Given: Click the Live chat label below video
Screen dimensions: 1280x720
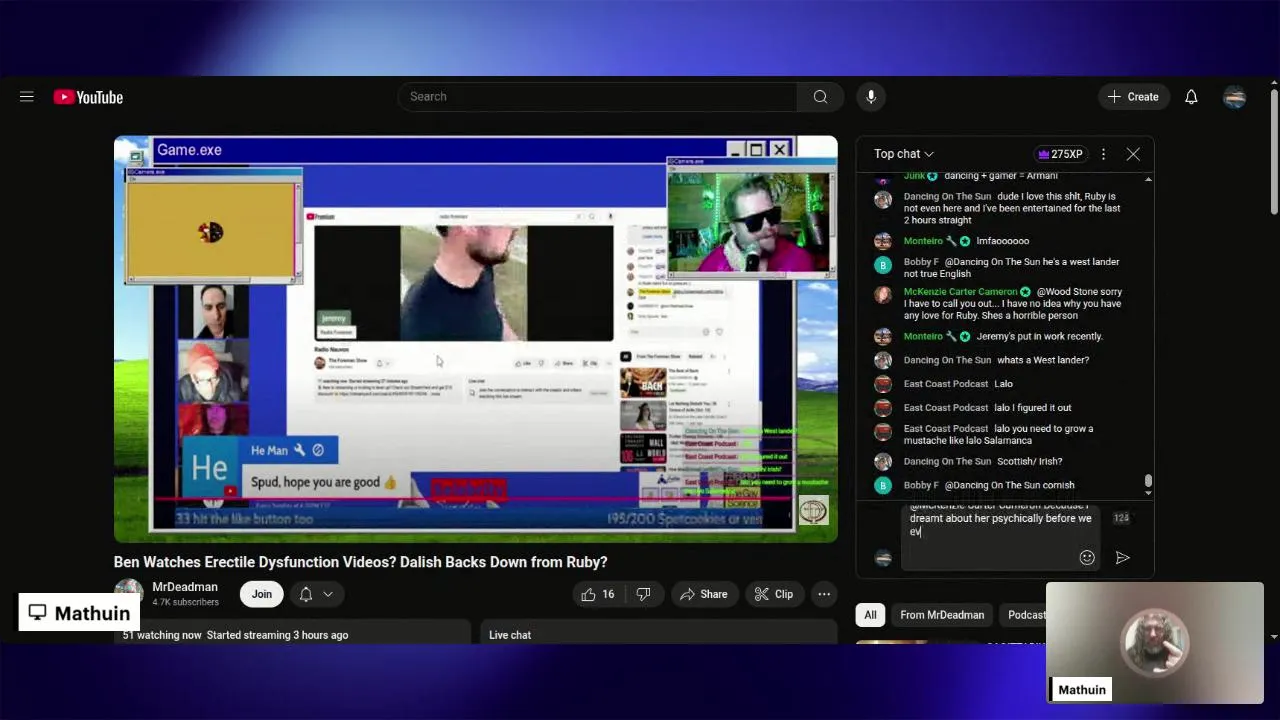Looking at the screenshot, I should click(x=510, y=635).
